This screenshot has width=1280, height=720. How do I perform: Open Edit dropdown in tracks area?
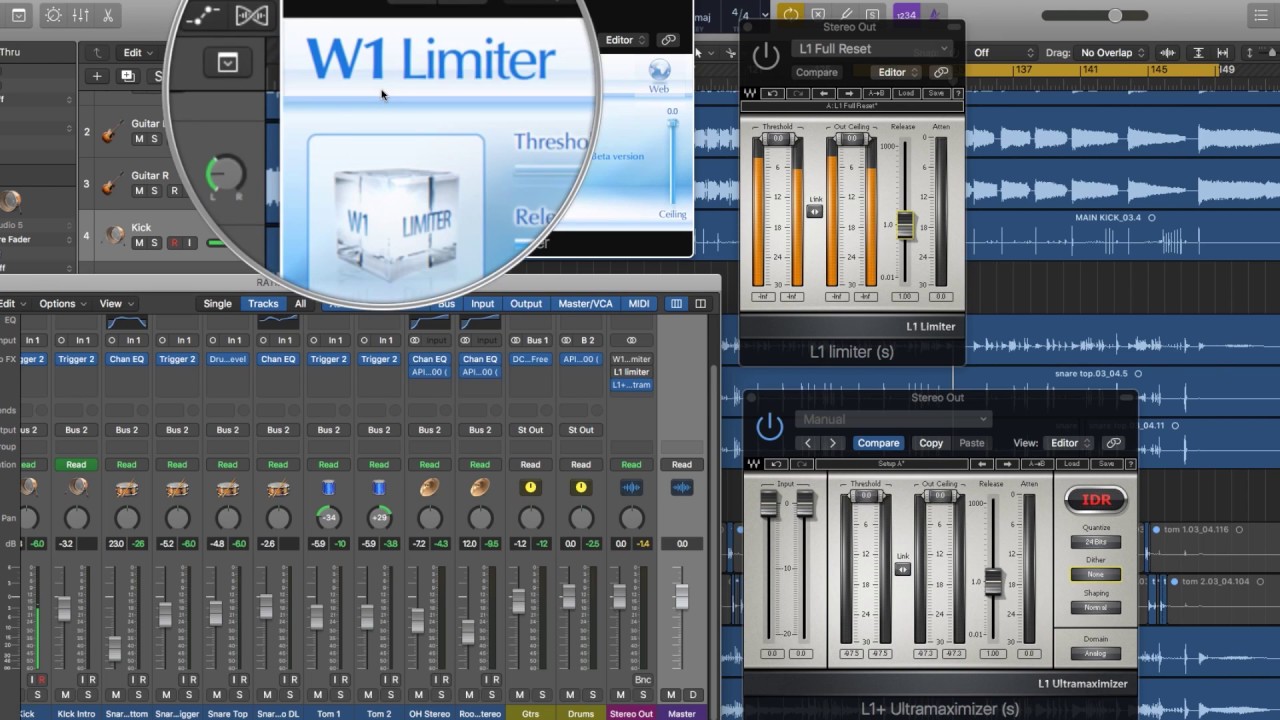(x=138, y=53)
